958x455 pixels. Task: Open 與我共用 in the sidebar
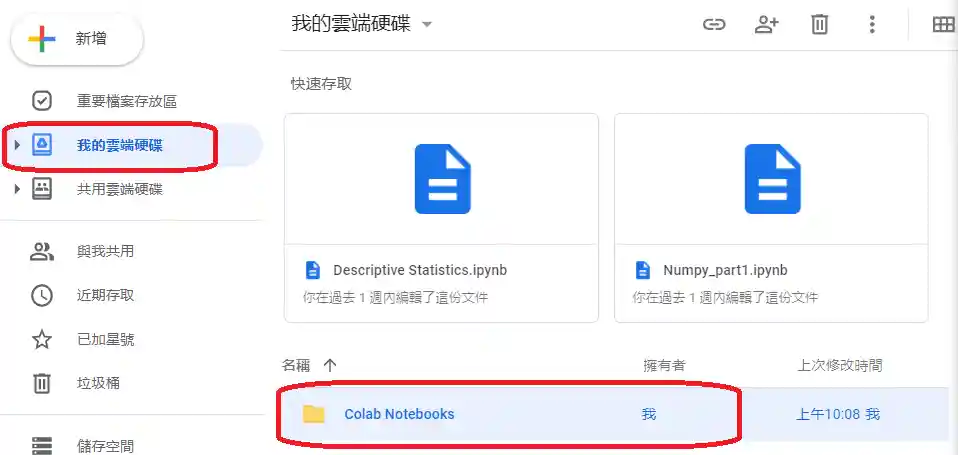[x=105, y=251]
